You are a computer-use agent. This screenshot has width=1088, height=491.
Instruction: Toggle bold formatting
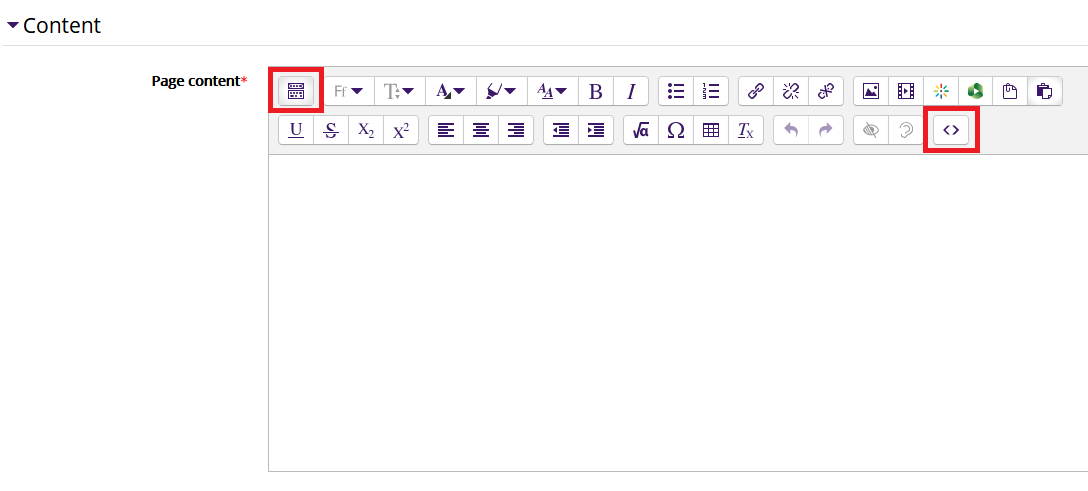pos(595,91)
